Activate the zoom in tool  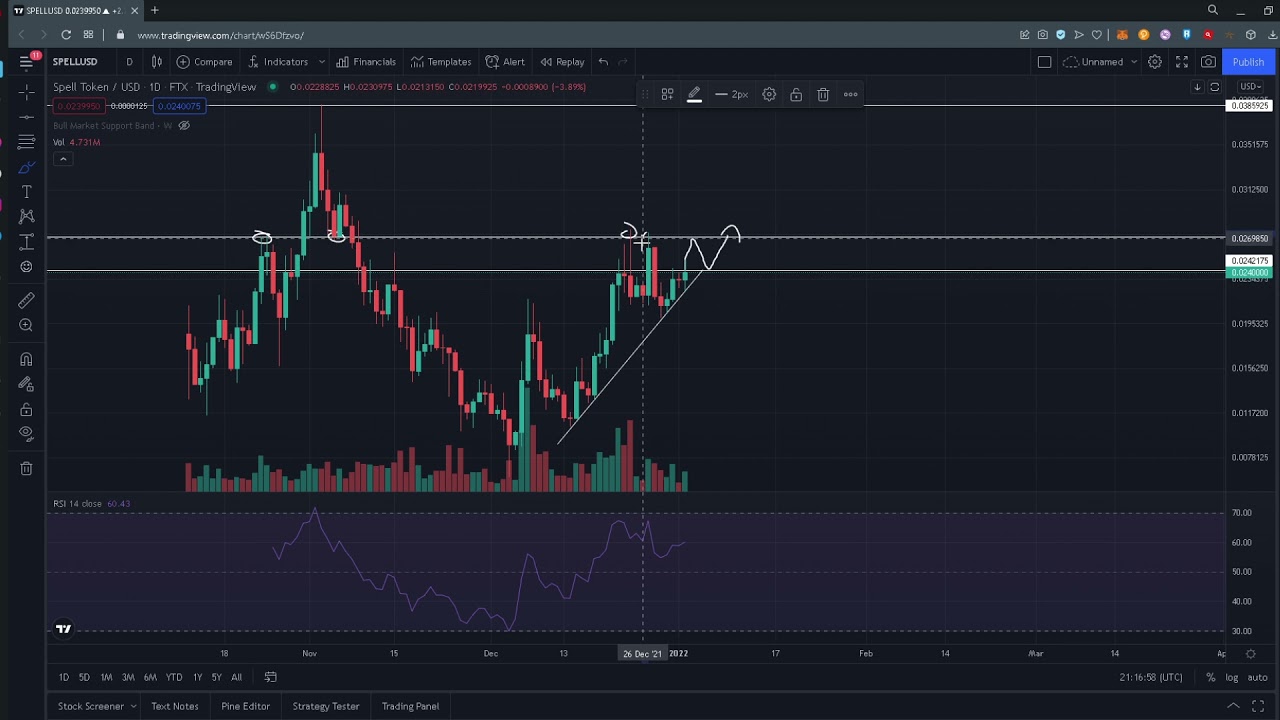pyautogui.click(x=26, y=325)
